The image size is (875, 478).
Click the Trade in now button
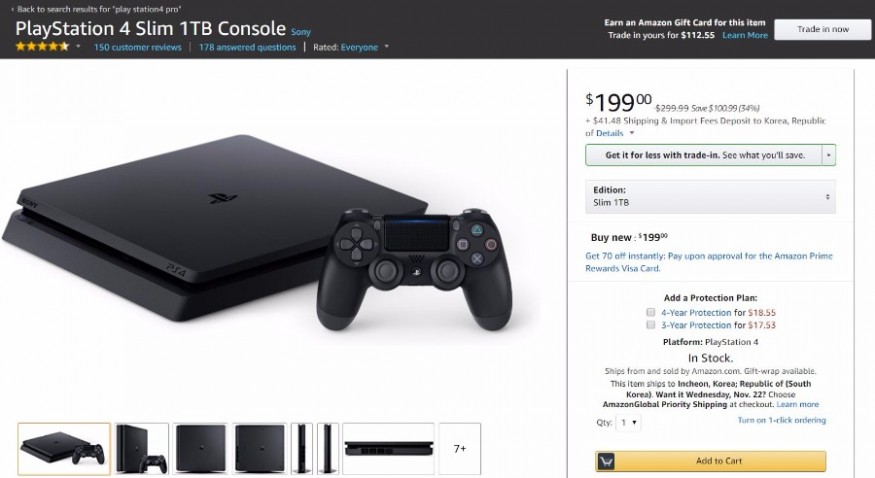coord(823,29)
